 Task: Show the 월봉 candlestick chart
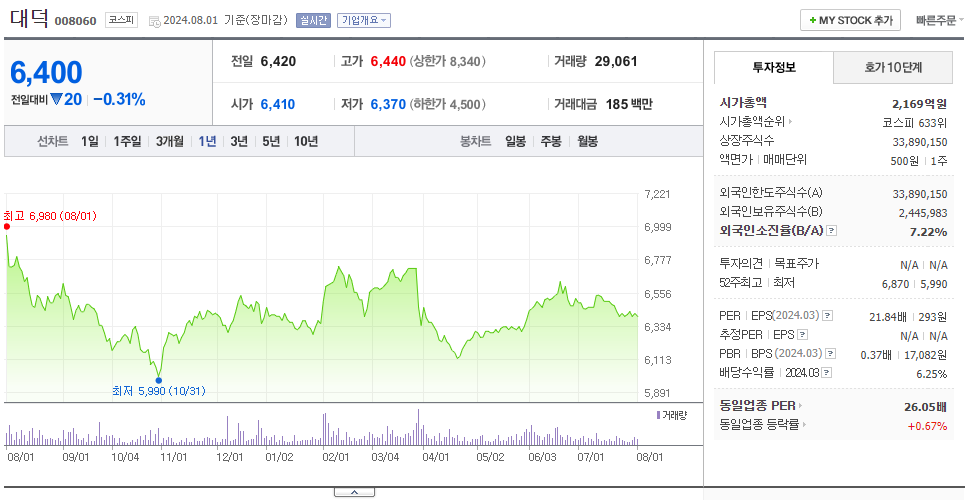(588, 141)
